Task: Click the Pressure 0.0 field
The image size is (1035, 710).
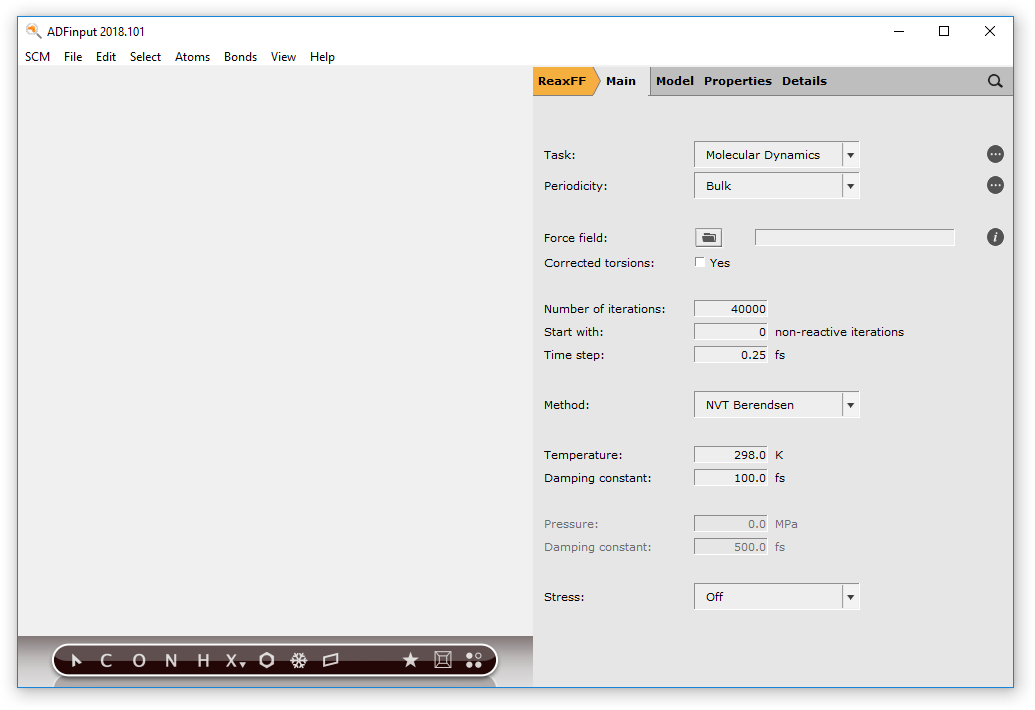Action: click(x=731, y=524)
